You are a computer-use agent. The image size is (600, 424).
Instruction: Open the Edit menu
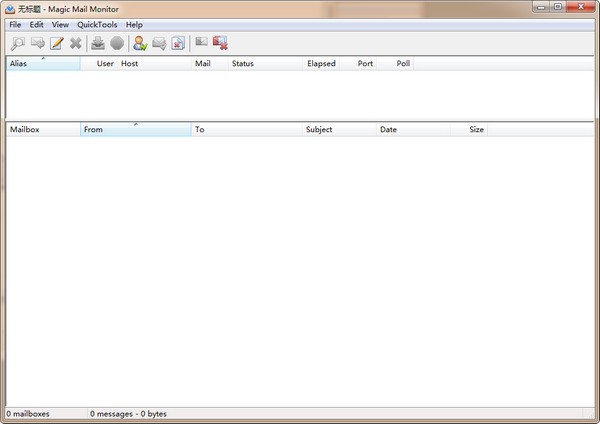(x=36, y=25)
